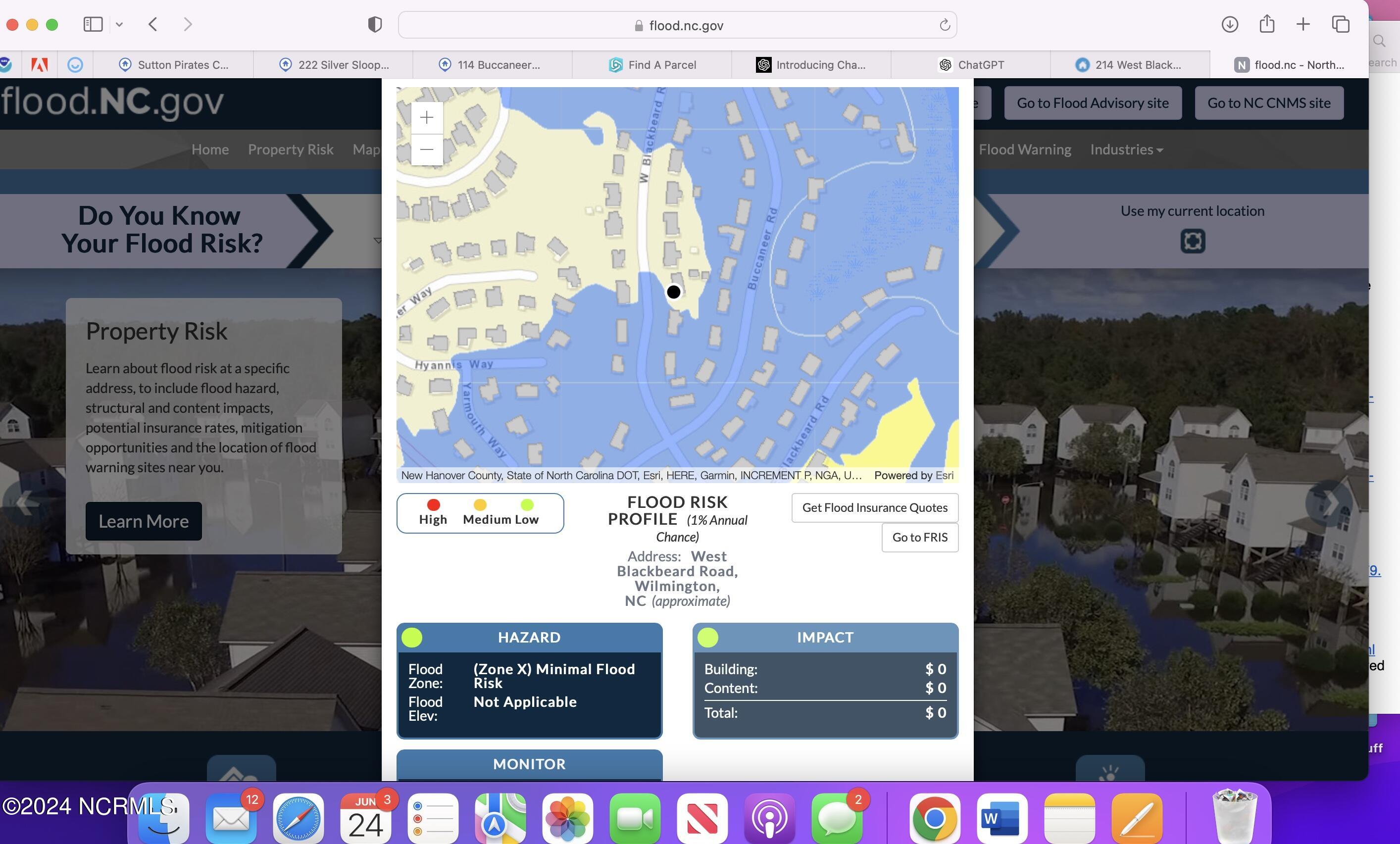Show Safari downloads list

click(1230, 24)
